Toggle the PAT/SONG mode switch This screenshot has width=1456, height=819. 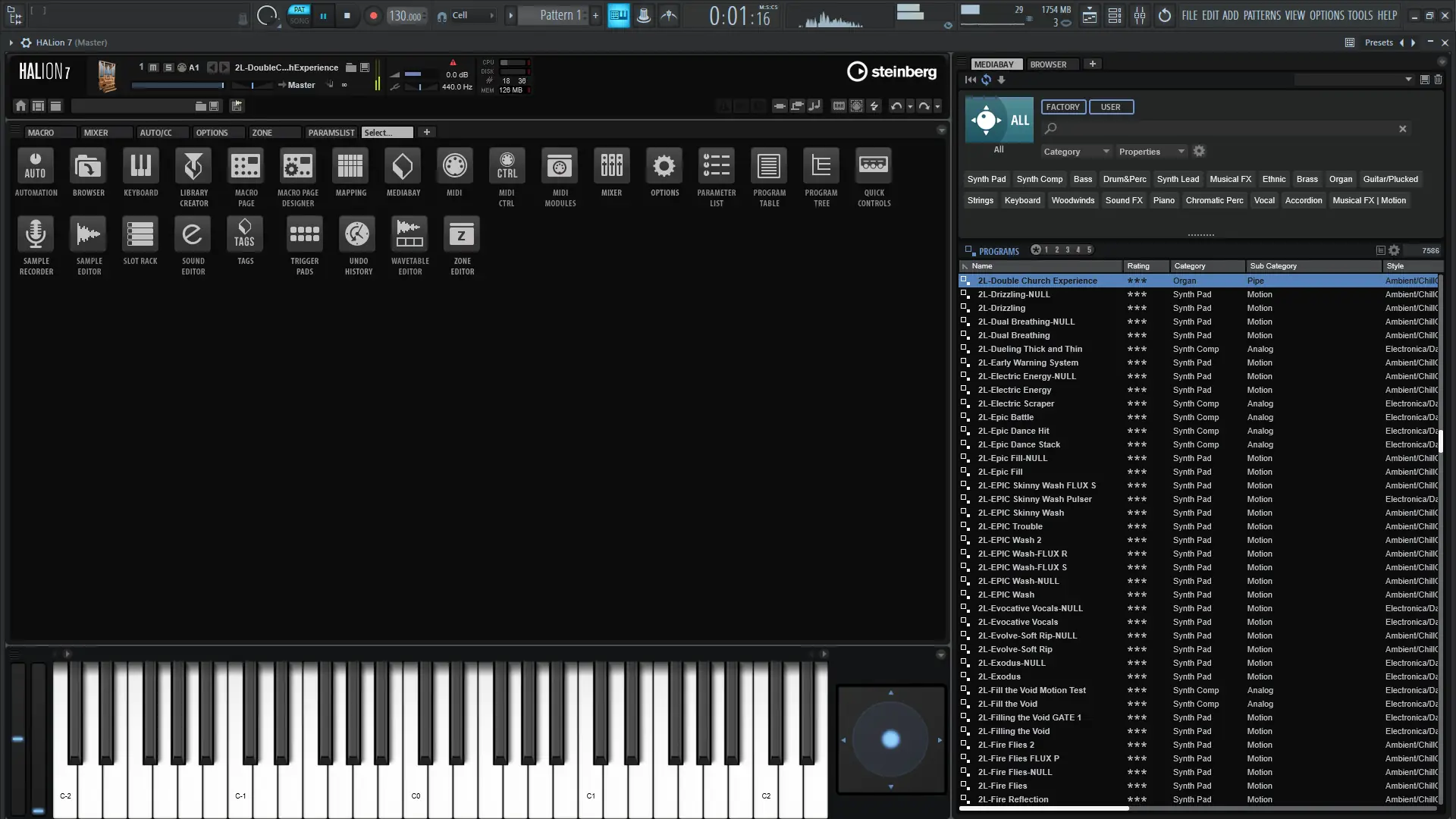pyautogui.click(x=300, y=15)
